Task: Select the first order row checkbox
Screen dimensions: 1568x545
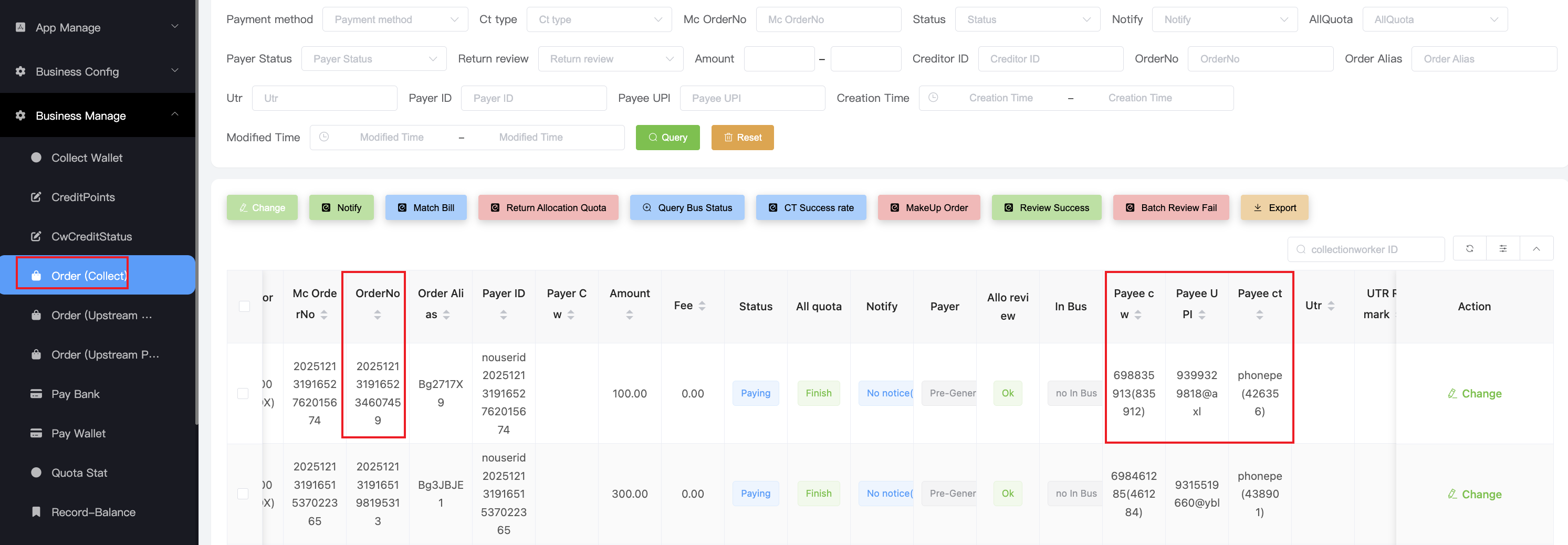Action: [x=244, y=393]
